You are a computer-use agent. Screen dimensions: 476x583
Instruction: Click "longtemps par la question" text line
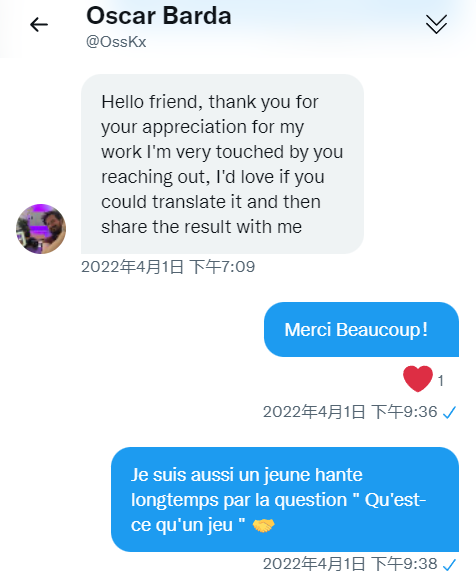coord(239,500)
